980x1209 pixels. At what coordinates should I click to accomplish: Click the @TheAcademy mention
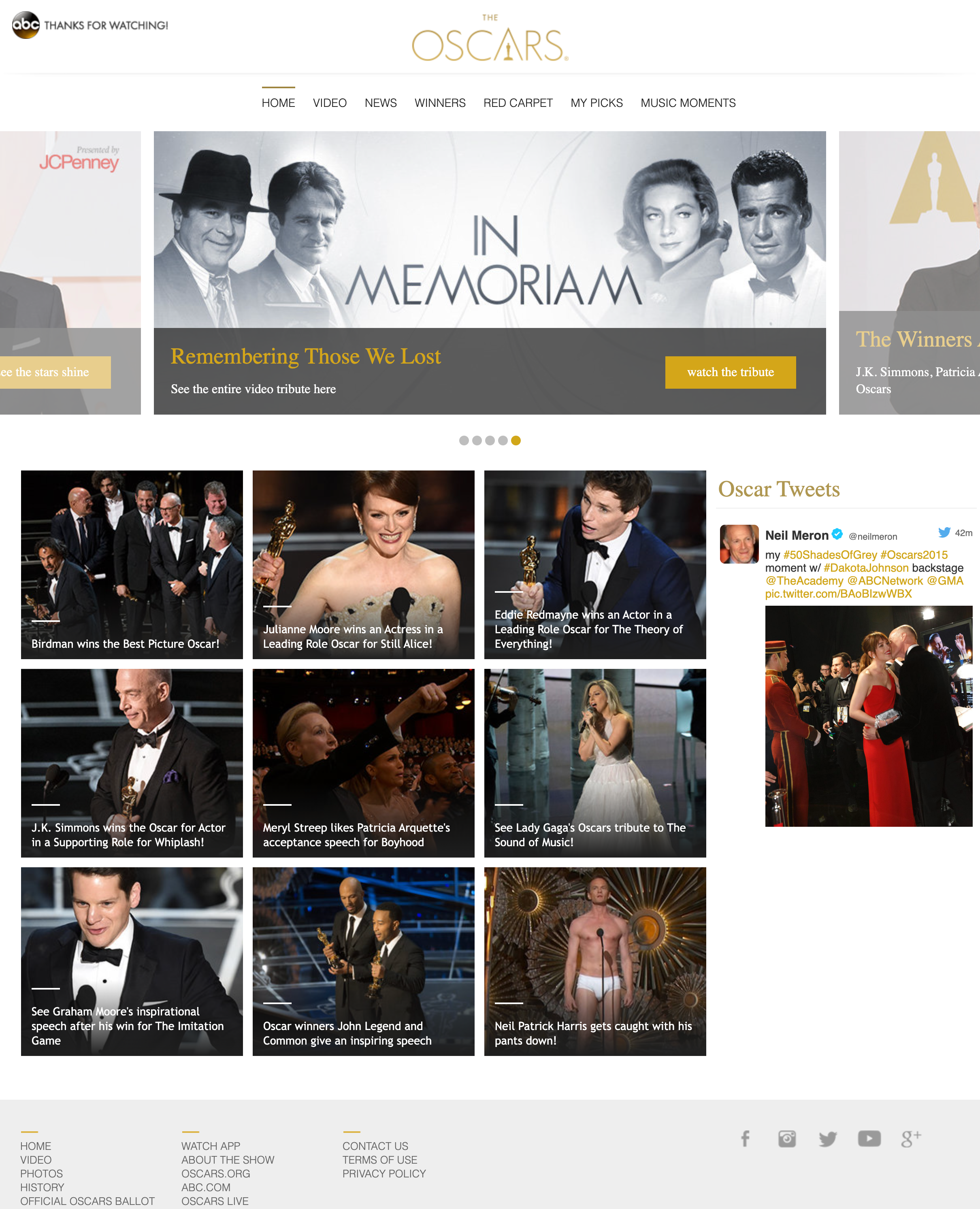pos(804,581)
